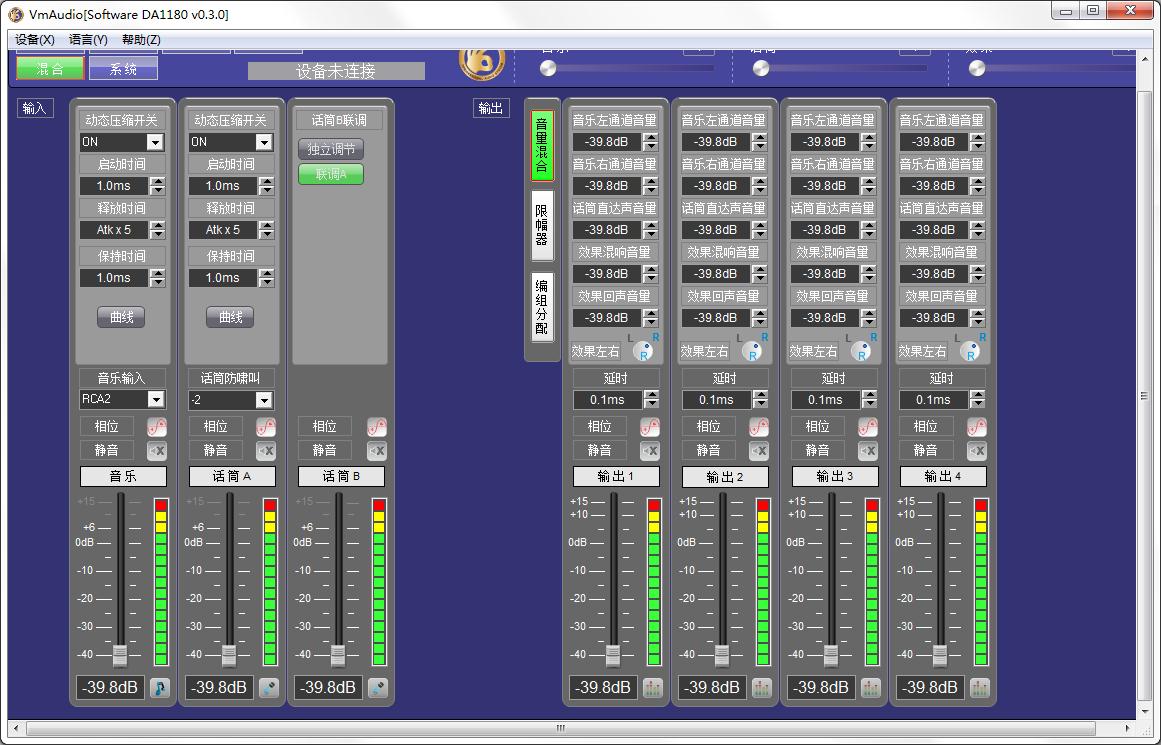Viewport: 1161px width, 745px height.
Task: Mute the 话筒 A channel via its speaker icon
Action: point(267,451)
